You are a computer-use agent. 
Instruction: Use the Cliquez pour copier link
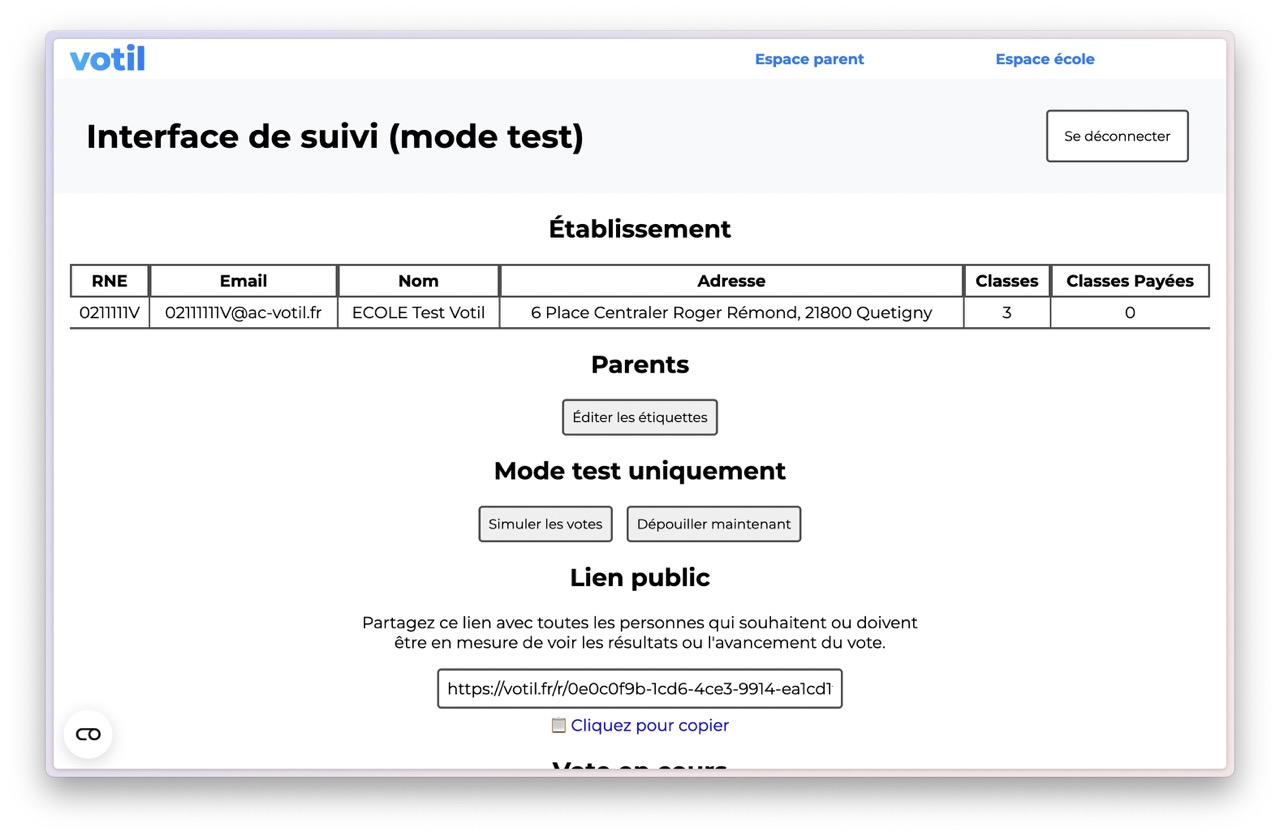650,725
